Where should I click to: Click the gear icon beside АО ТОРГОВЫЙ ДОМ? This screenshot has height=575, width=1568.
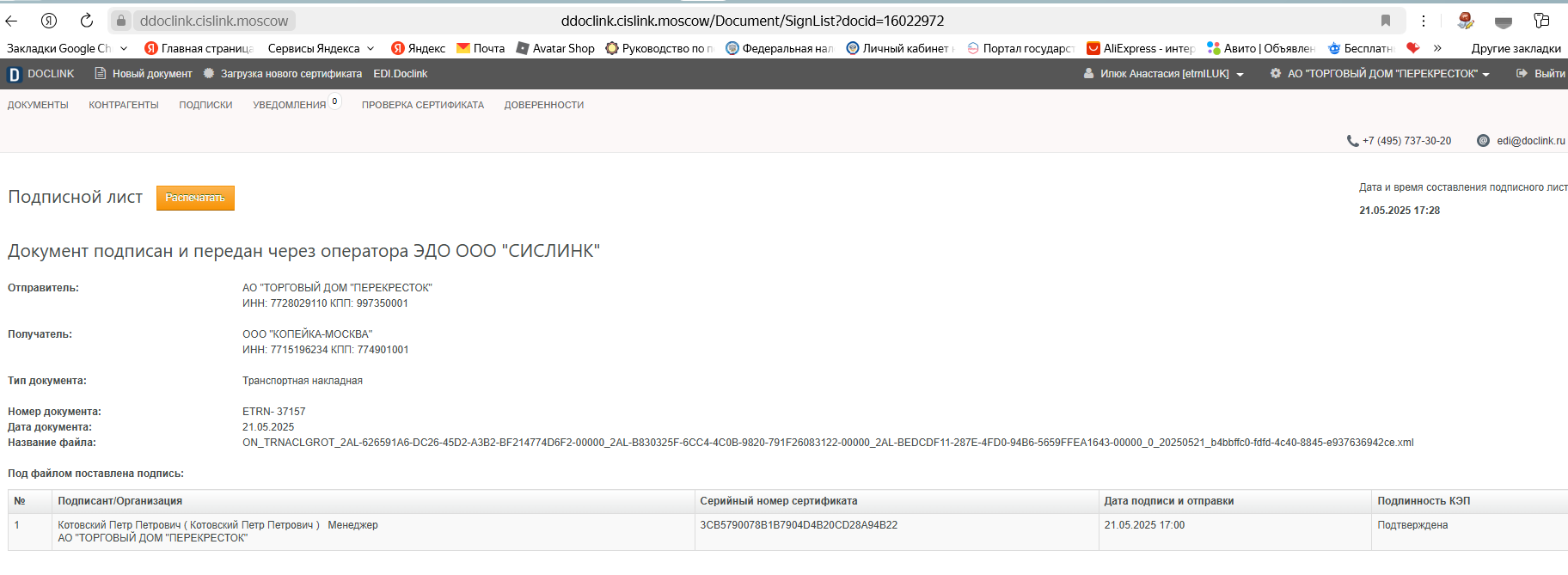pos(1276,74)
